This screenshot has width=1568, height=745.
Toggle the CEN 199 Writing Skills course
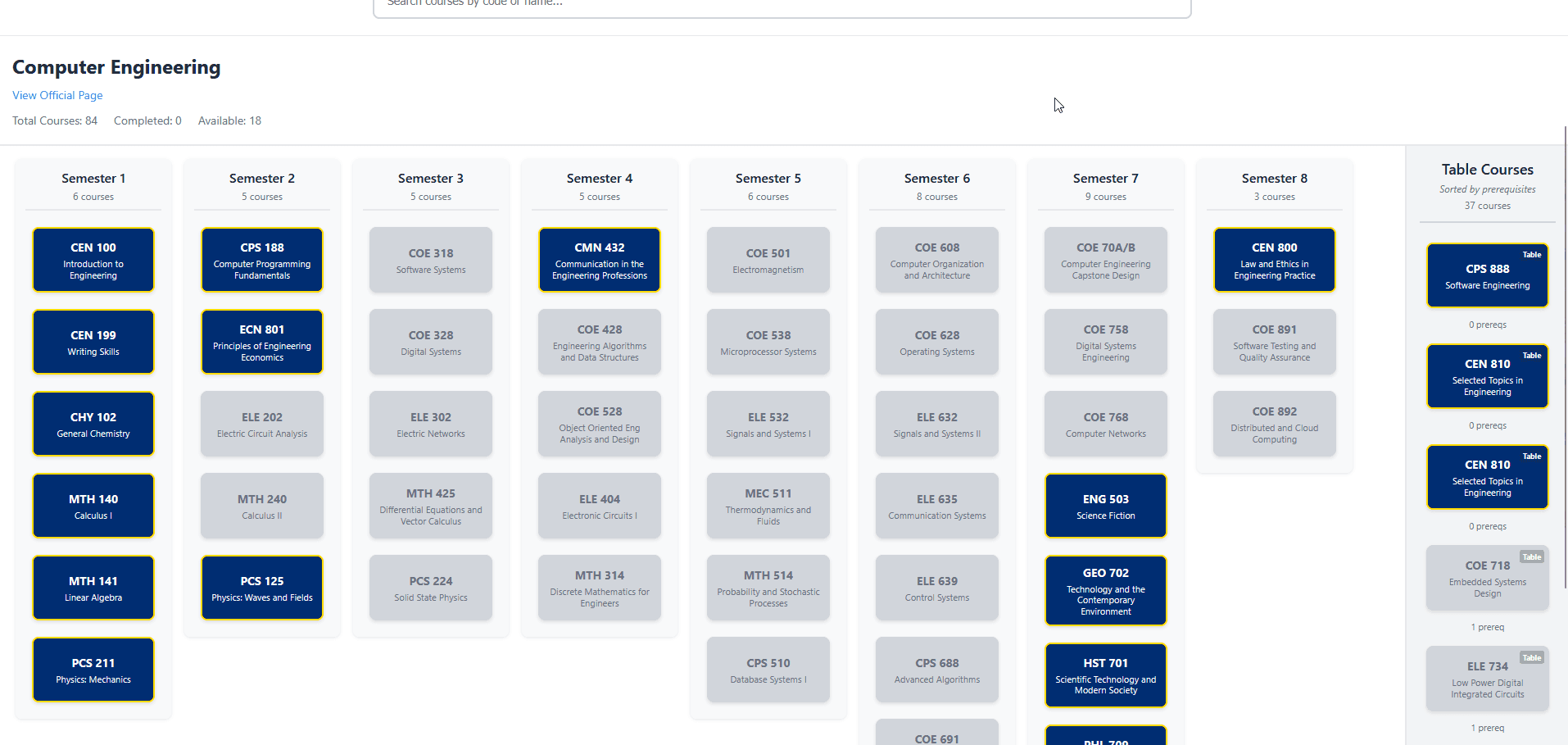coord(93,342)
